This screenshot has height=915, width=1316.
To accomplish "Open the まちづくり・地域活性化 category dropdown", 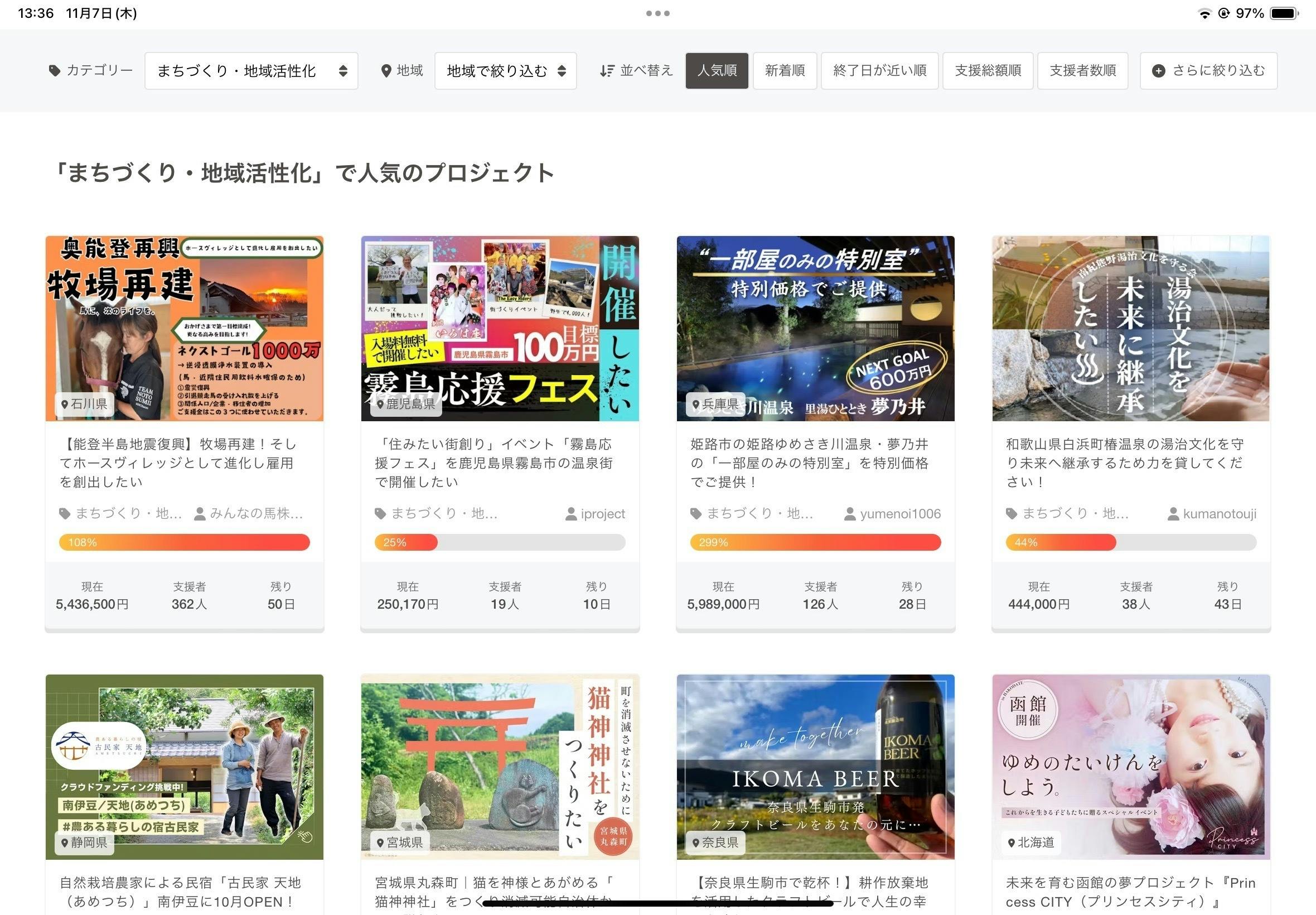I will (x=251, y=70).
